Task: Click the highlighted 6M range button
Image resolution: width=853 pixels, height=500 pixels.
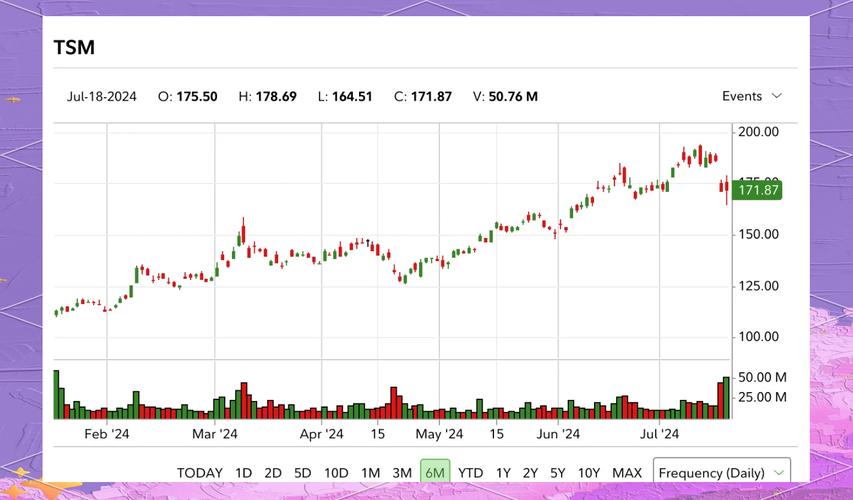Action: (x=434, y=473)
